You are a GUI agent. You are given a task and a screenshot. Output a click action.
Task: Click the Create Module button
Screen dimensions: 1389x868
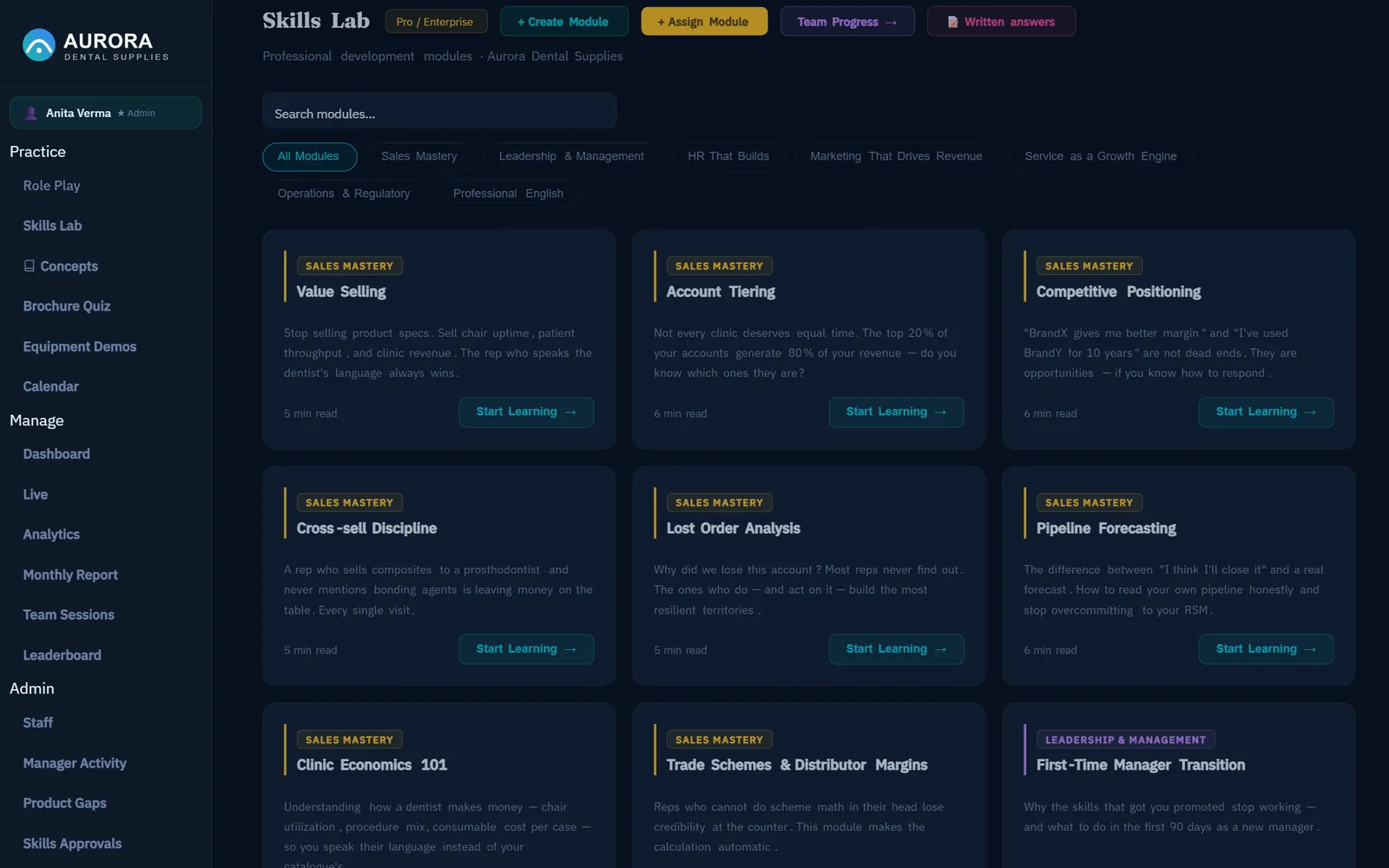pos(563,22)
